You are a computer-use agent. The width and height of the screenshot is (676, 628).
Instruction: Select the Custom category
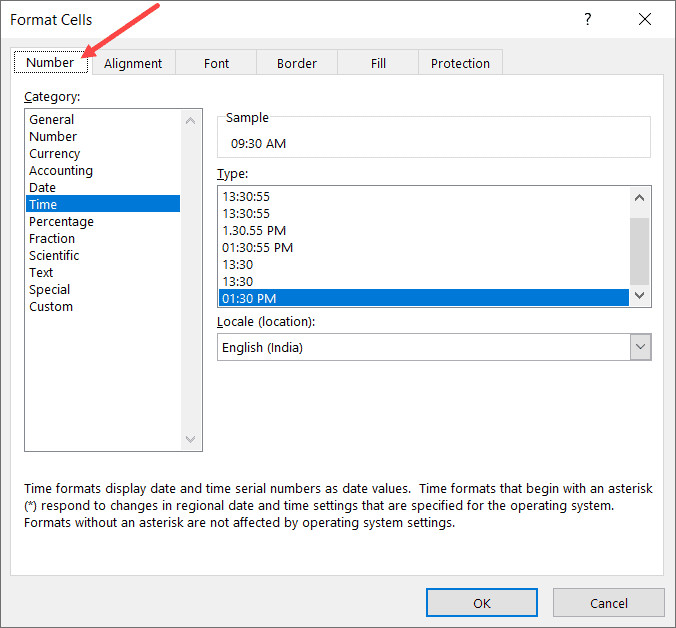coord(51,307)
